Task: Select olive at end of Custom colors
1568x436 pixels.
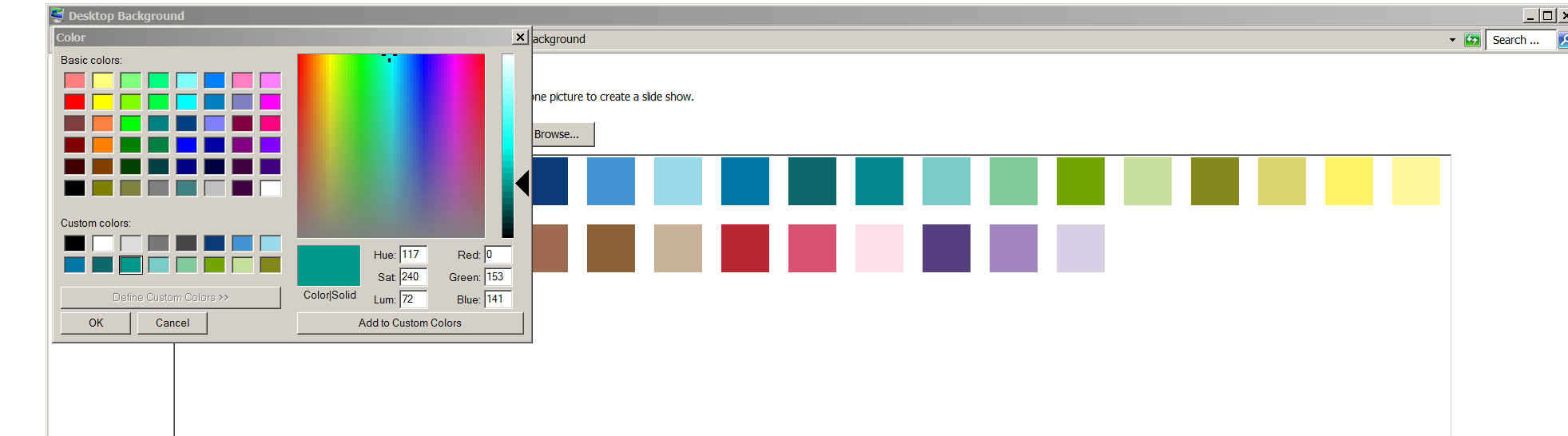Action: click(x=270, y=264)
